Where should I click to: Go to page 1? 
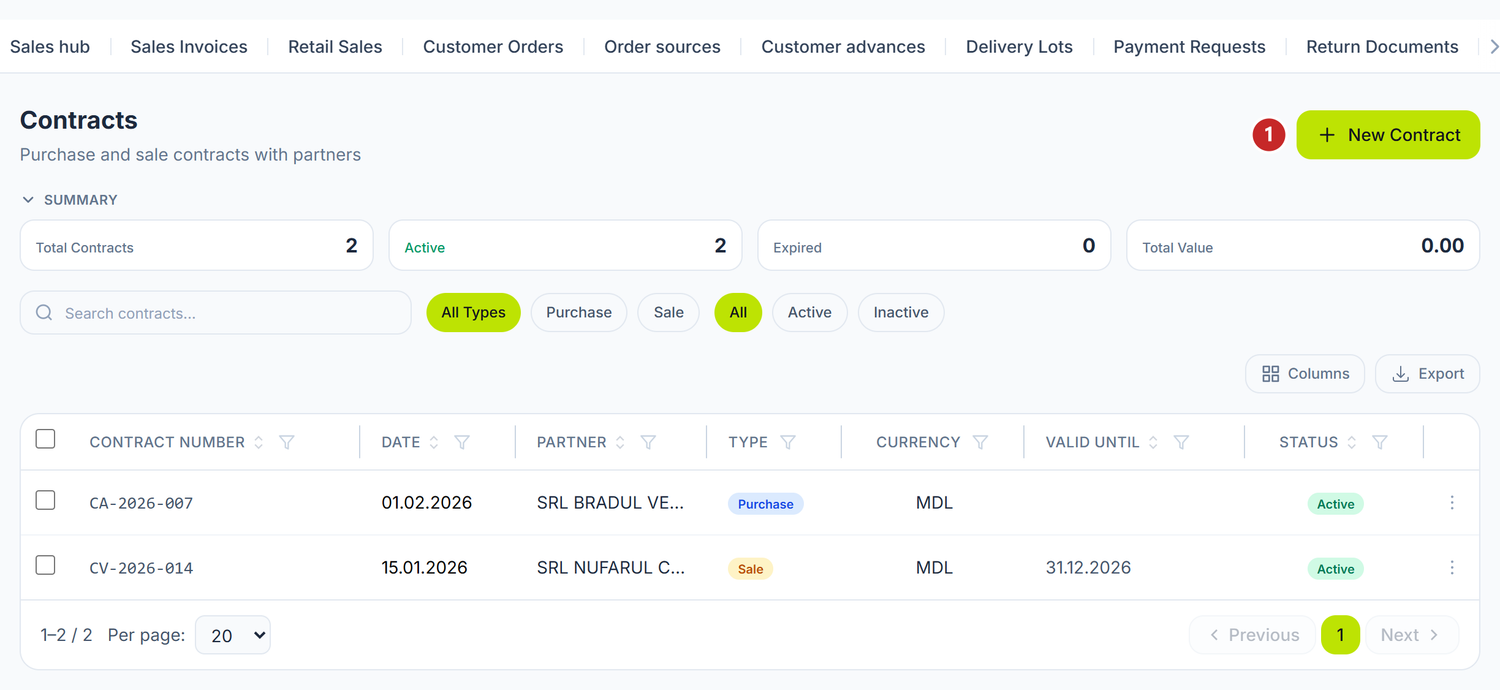pyautogui.click(x=1340, y=635)
